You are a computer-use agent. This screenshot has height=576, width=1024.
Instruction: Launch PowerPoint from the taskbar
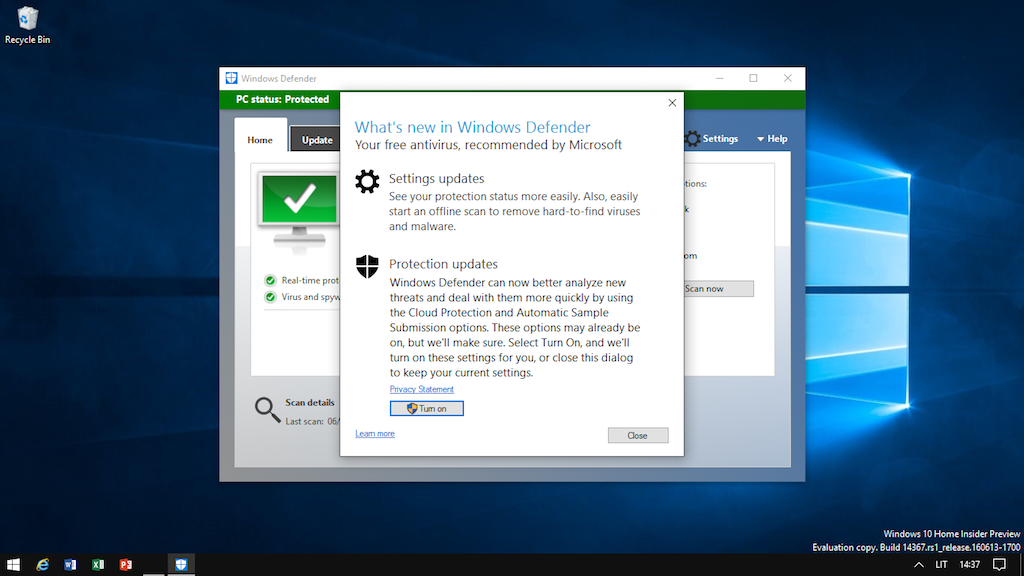(126, 565)
